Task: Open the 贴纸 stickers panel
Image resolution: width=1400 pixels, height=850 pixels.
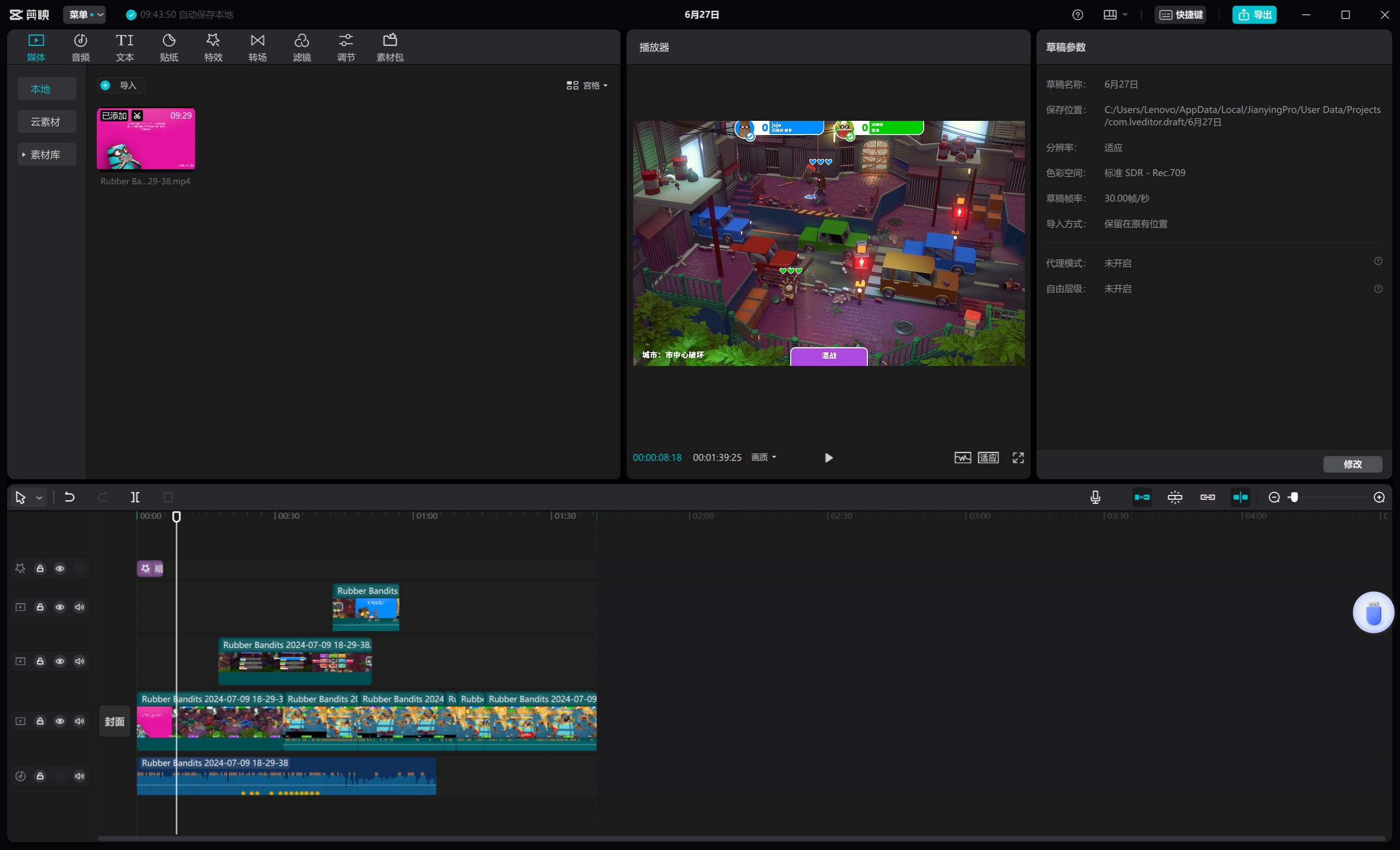Action: (x=169, y=47)
